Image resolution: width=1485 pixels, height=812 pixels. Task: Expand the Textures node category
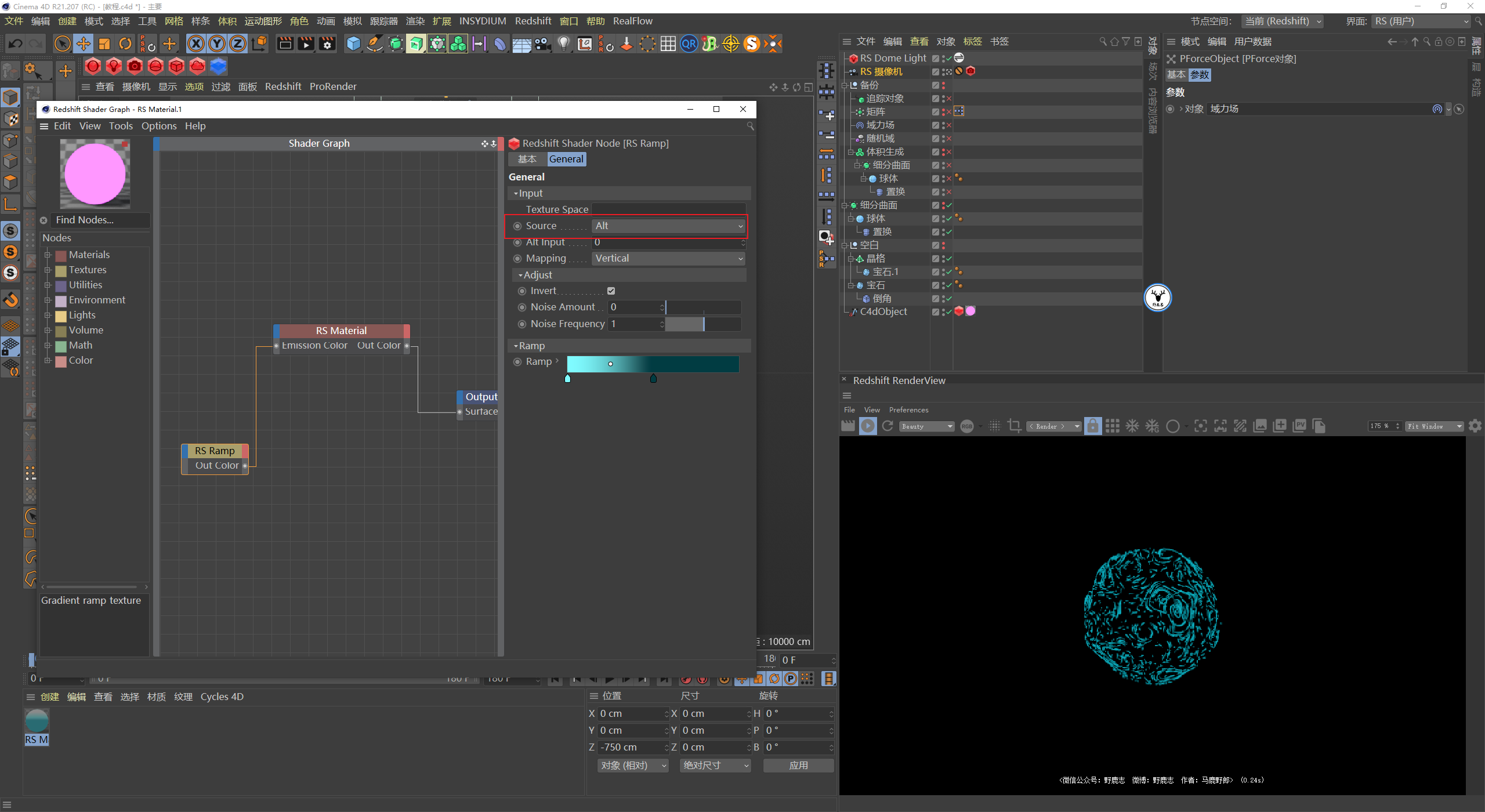pyautogui.click(x=48, y=270)
